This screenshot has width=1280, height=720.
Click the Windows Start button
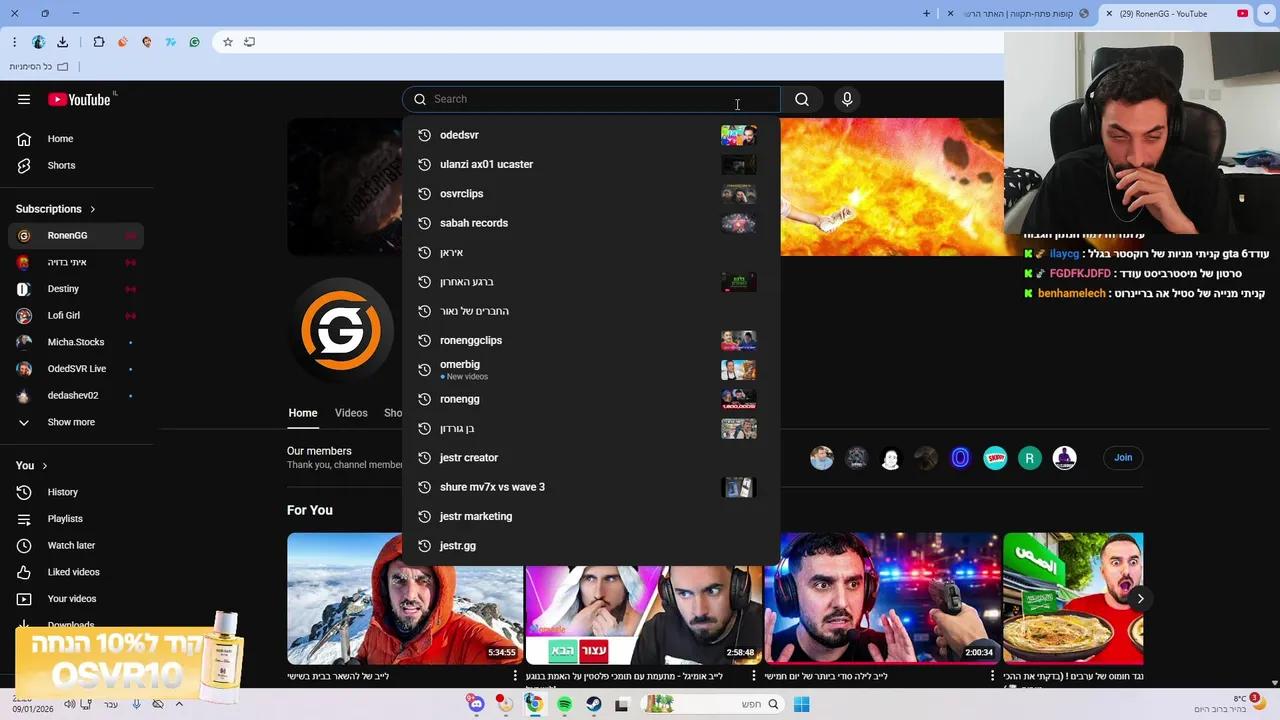click(801, 704)
